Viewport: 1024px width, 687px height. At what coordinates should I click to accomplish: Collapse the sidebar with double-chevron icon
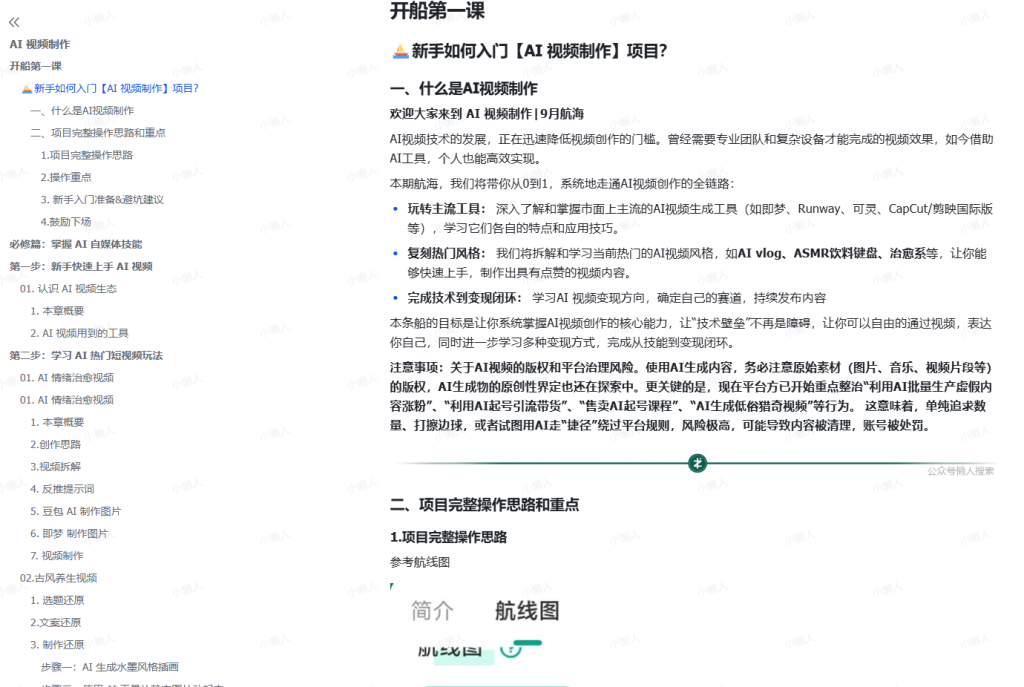point(14,22)
